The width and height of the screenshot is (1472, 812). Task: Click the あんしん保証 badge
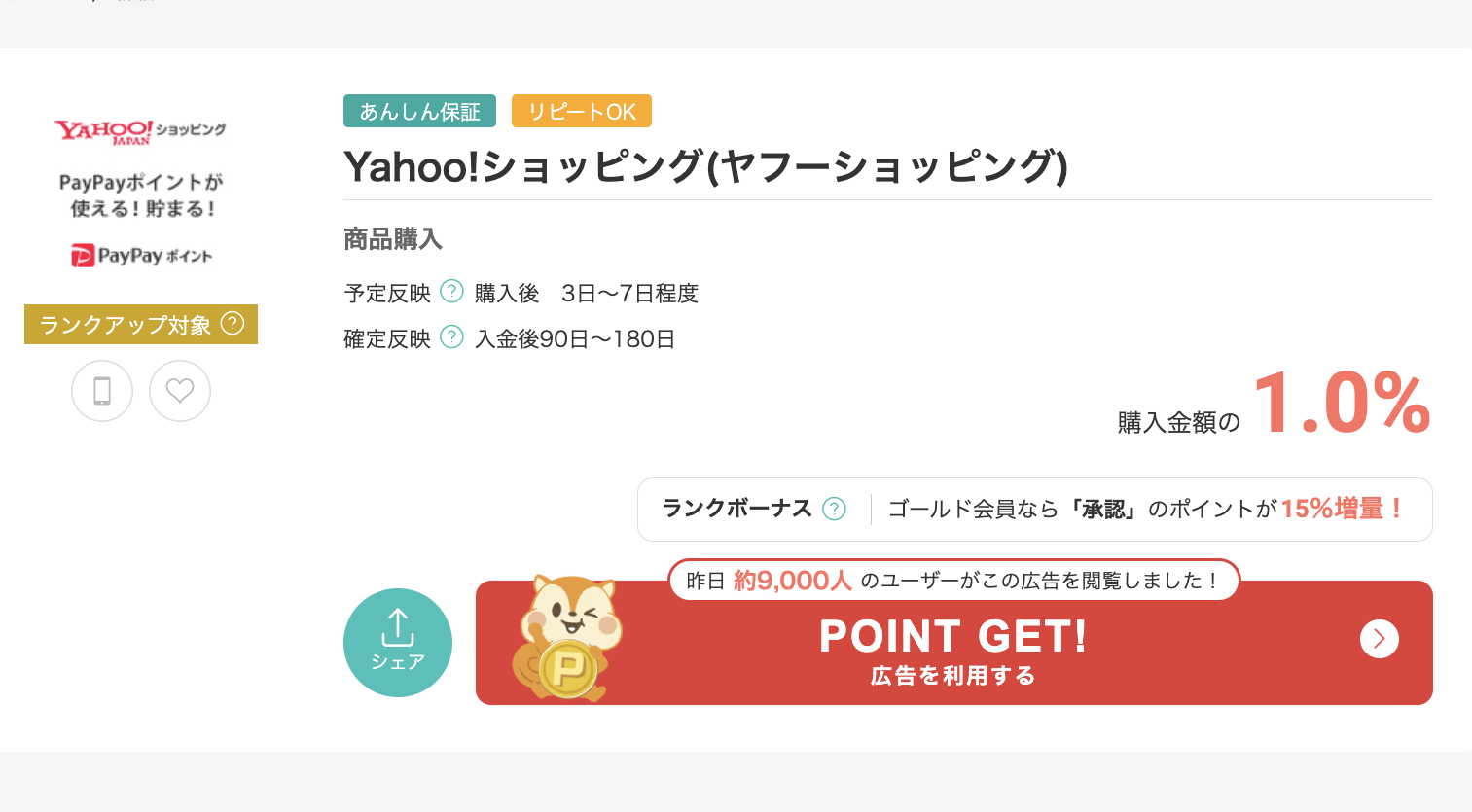coord(419,112)
